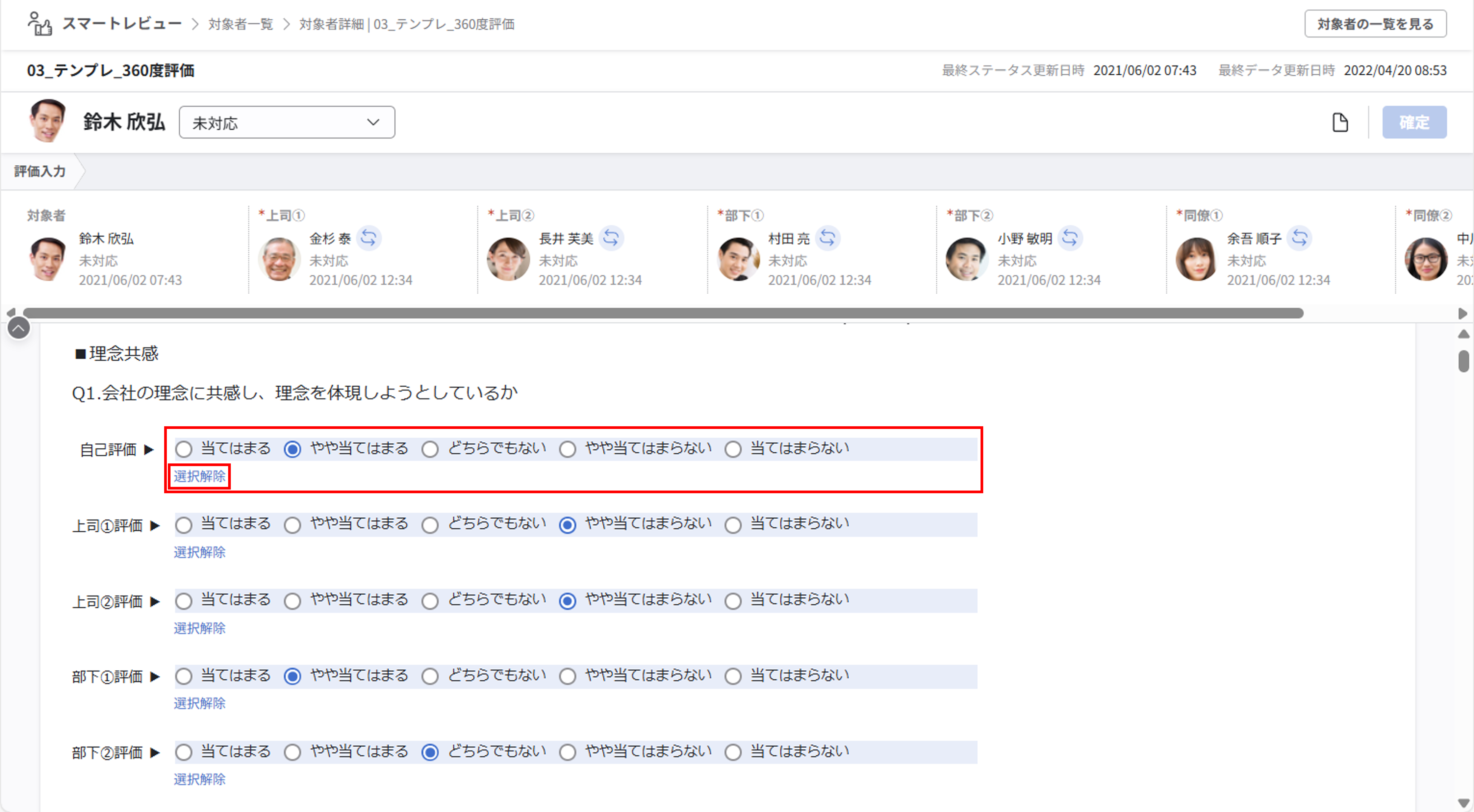Viewport: 1474px width, 812px height.
Task: Click the swap icon beside 余吾 順子
Action: [1299, 238]
